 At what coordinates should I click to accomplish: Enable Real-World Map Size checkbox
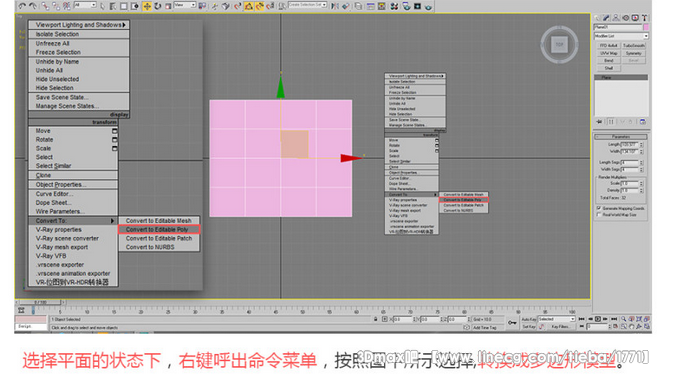(599, 214)
